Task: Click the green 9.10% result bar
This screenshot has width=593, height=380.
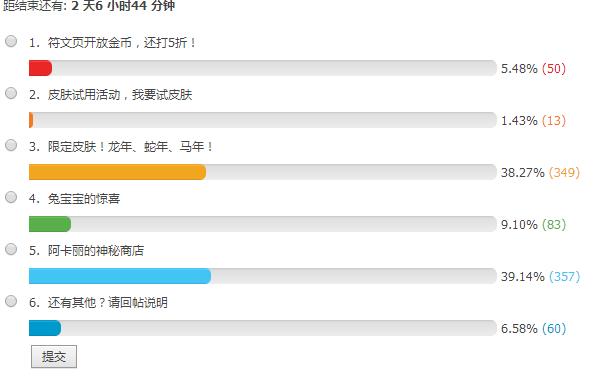Action: pyautogui.click(x=50, y=224)
